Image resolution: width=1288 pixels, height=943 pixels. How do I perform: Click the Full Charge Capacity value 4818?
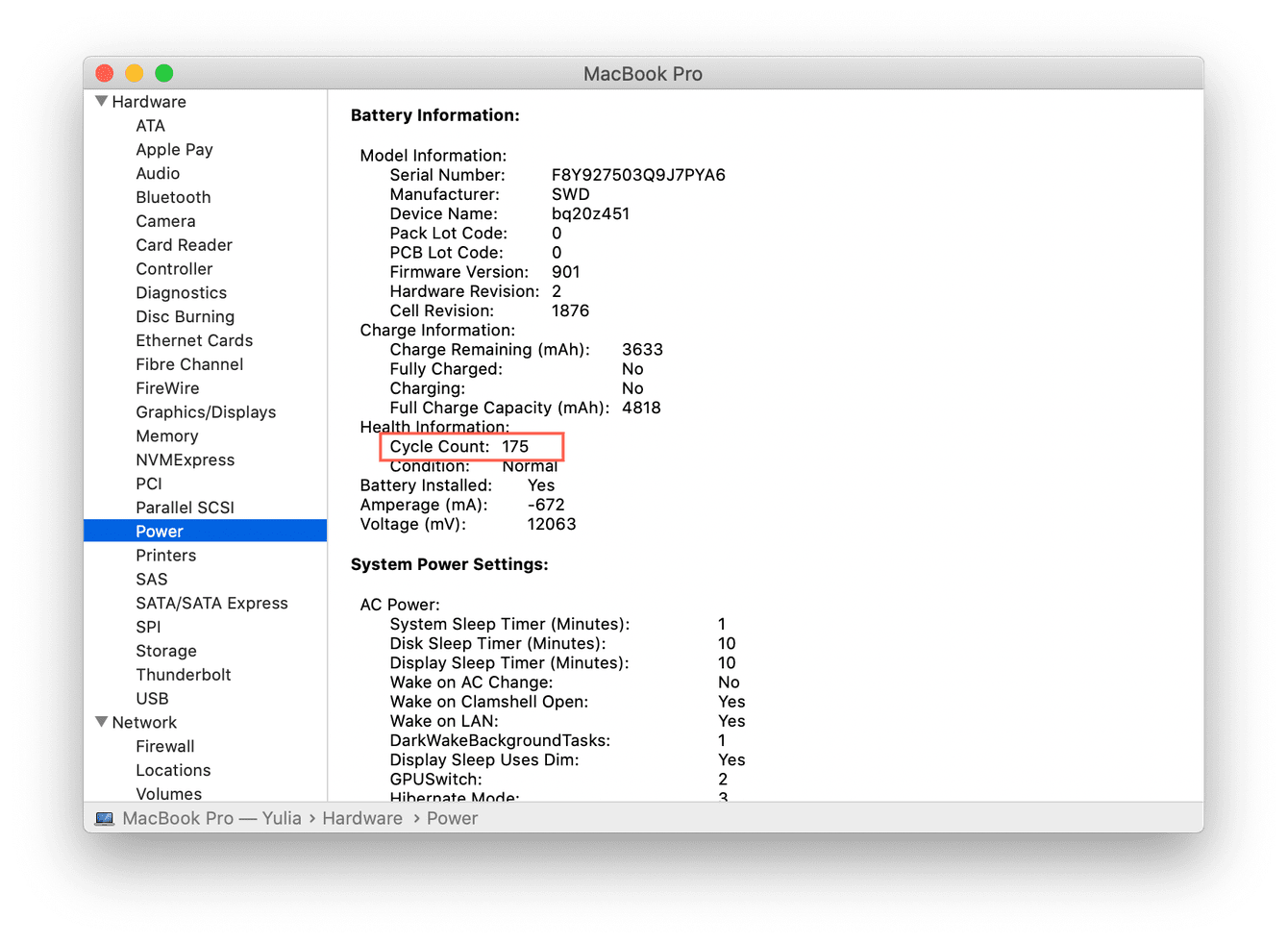[x=641, y=408]
